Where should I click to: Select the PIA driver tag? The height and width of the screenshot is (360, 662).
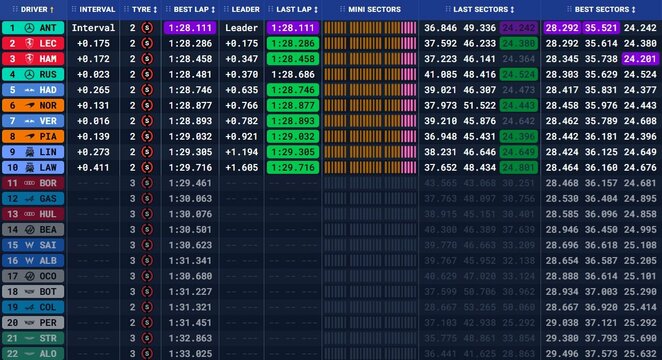click(x=33, y=136)
